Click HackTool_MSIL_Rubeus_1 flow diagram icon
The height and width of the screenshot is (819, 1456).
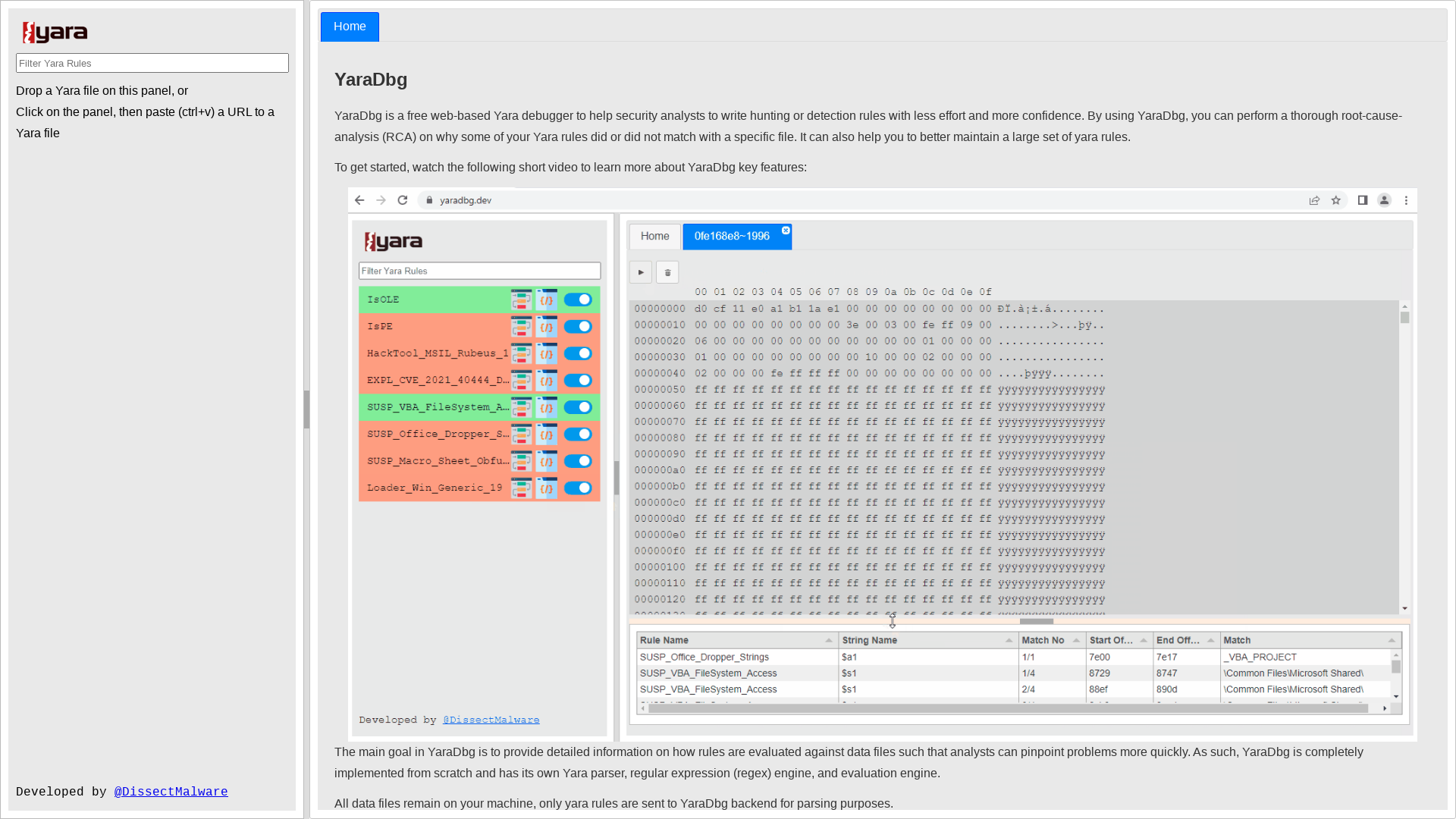pyautogui.click(x=521, y=354)
